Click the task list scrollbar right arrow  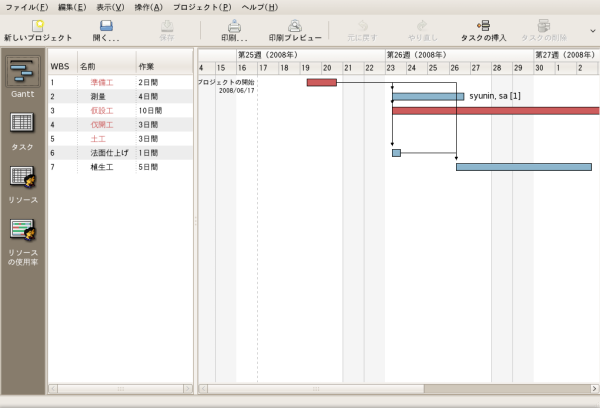point(188,388)
